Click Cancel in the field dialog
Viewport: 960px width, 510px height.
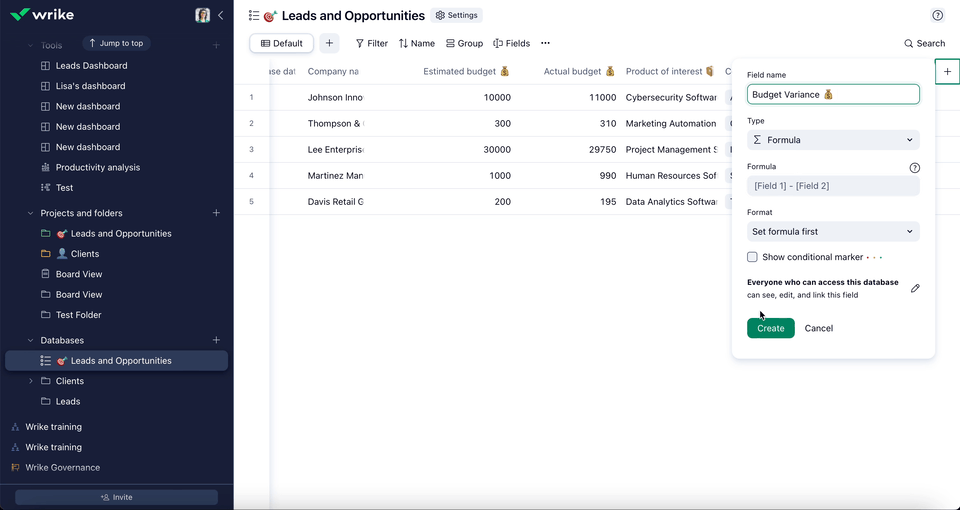click(x=818, y=328)
